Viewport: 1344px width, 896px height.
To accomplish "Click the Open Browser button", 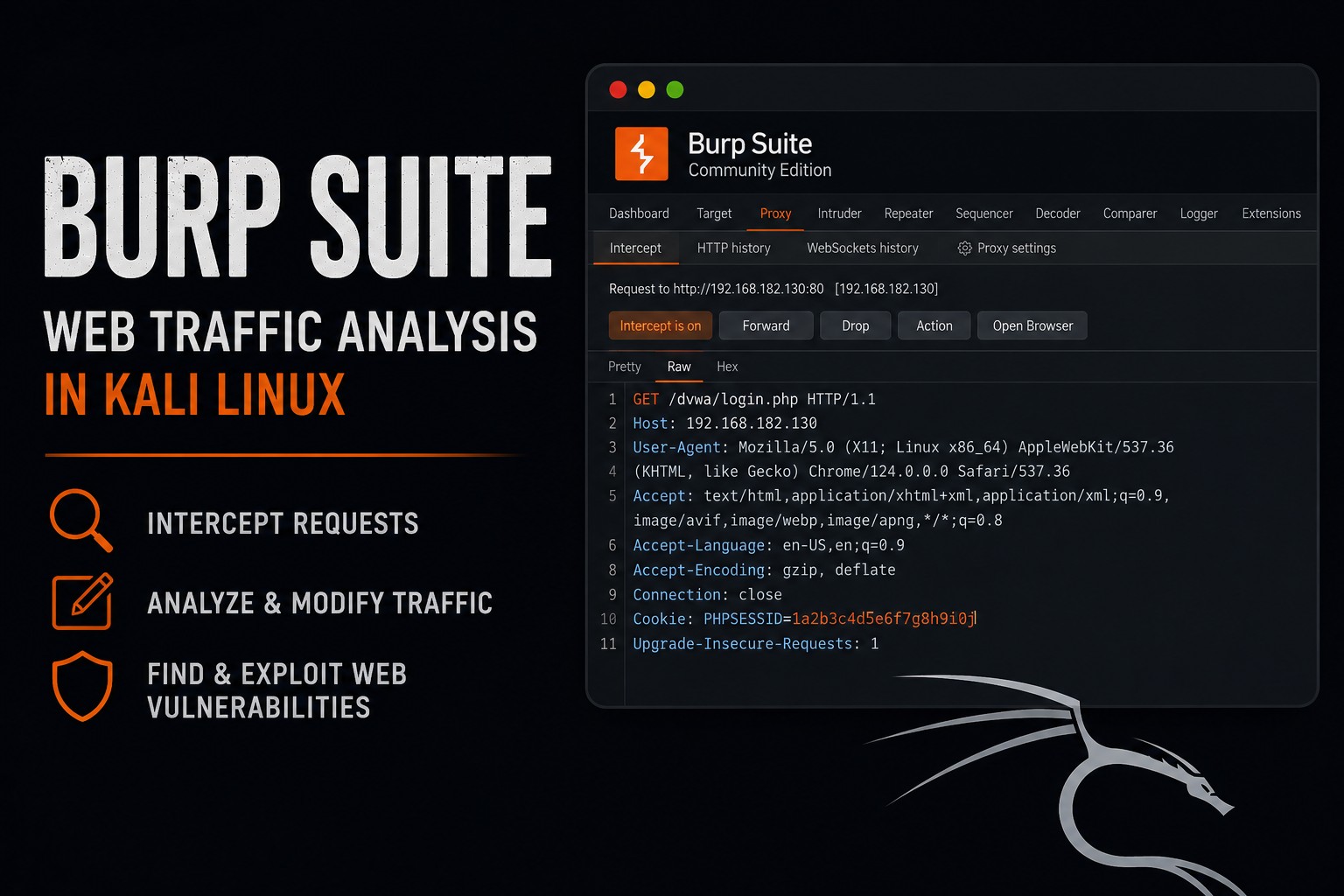I will point(1032,325).
